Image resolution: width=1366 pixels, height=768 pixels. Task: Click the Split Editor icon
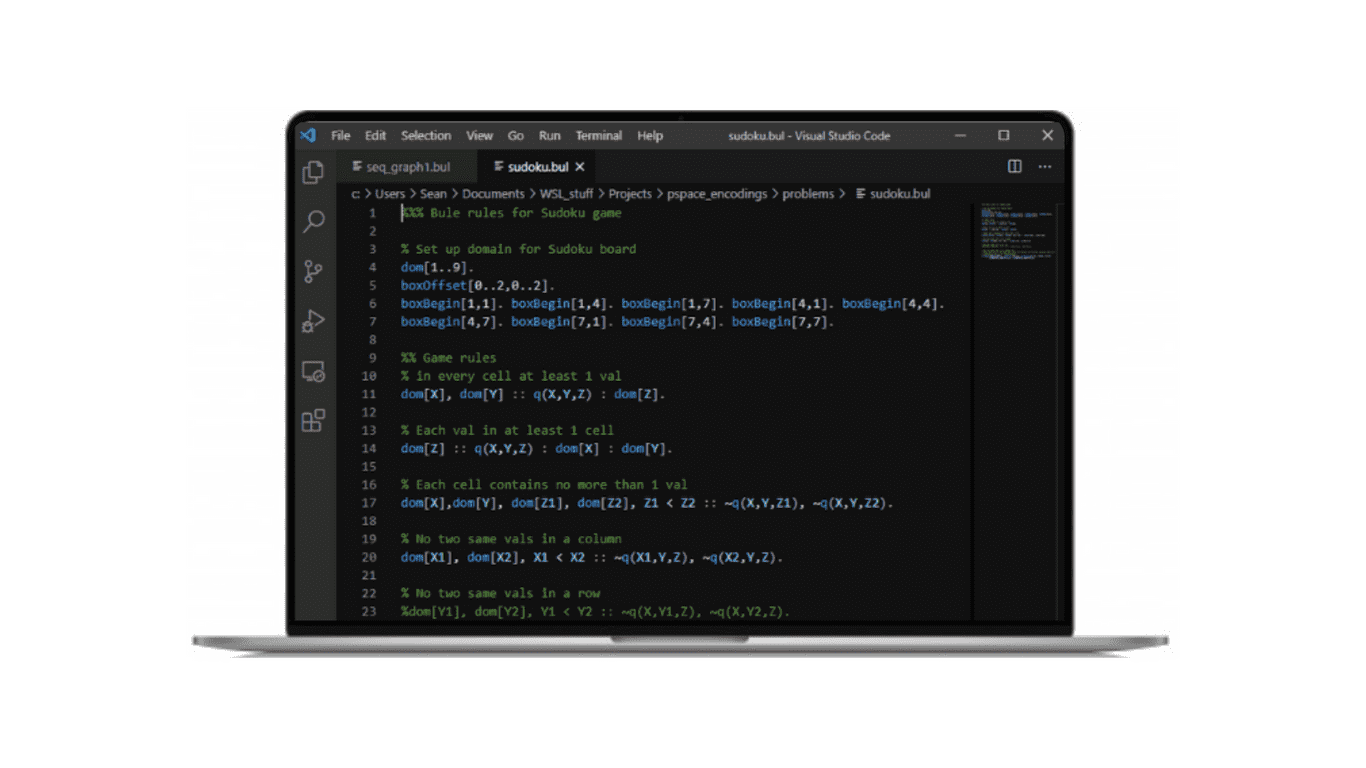pos(1013,166)
